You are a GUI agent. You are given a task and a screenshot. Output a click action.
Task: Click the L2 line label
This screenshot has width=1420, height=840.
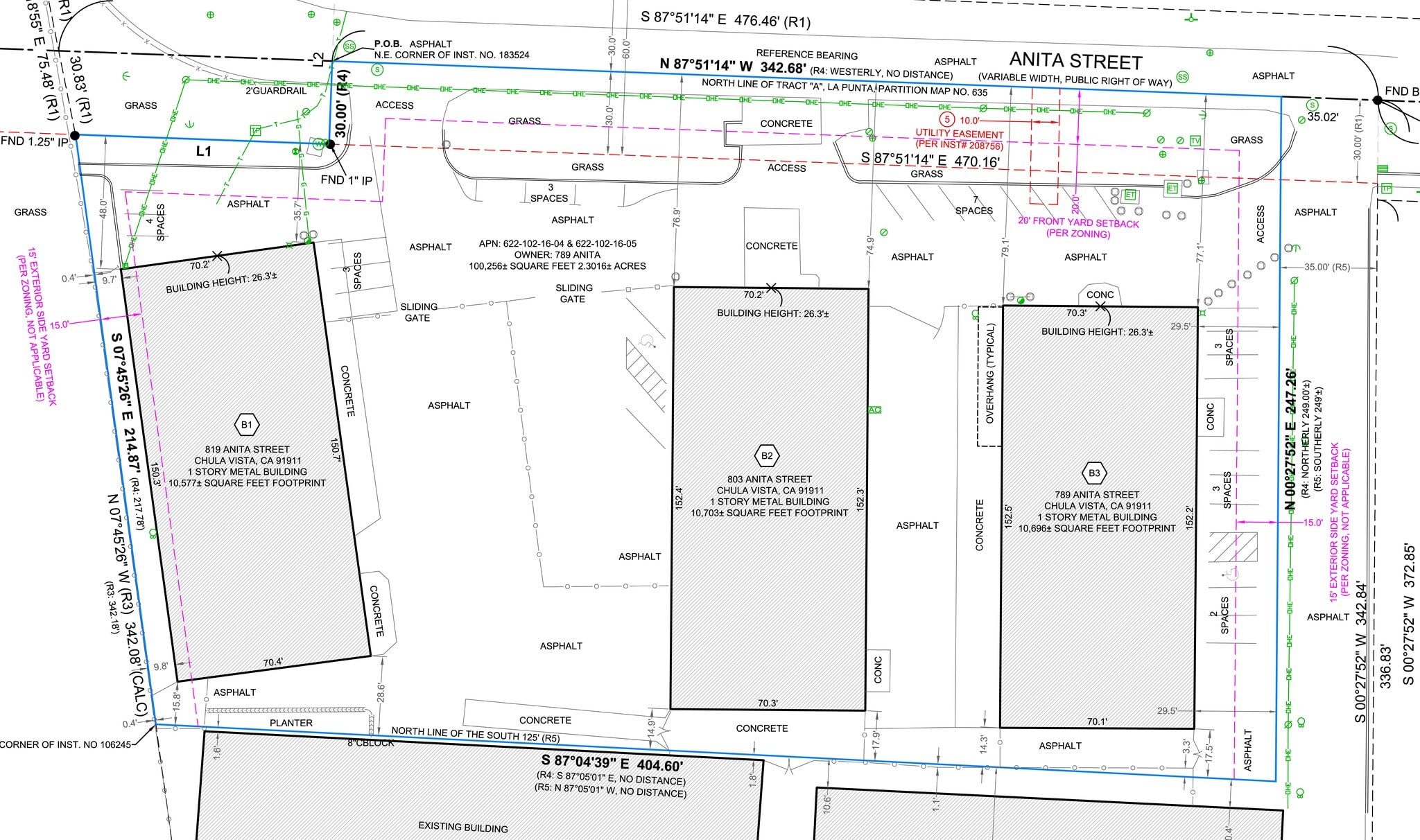click(x=318, y=60)
